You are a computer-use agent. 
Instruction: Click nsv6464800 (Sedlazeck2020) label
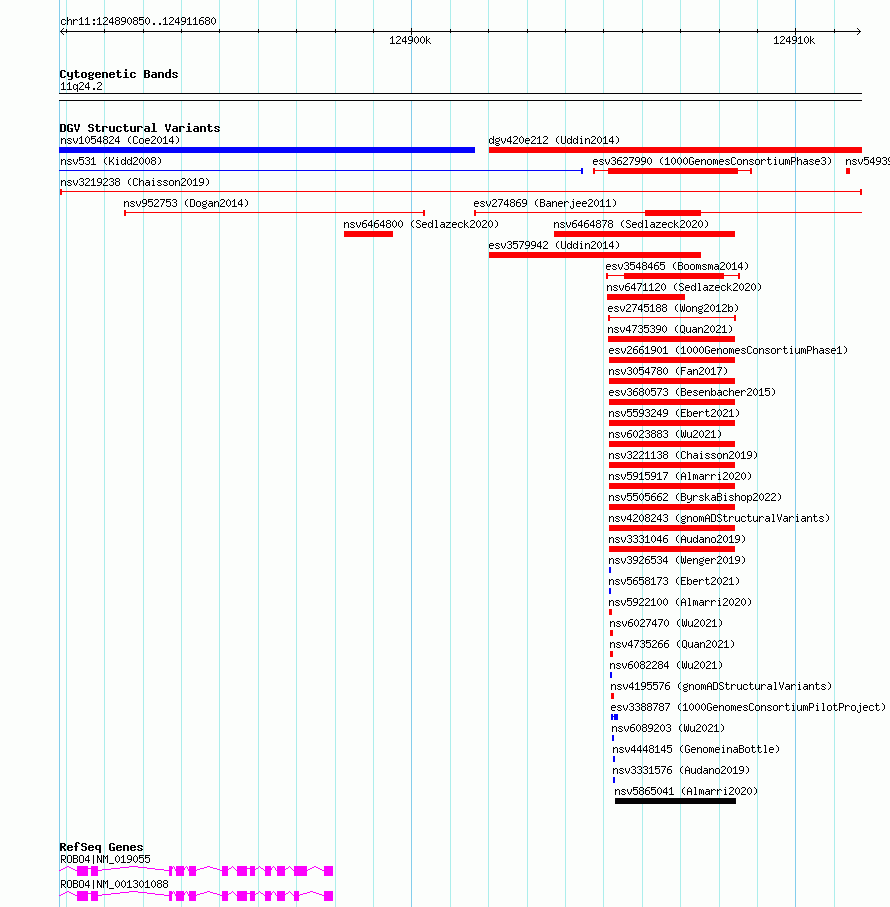420,224
